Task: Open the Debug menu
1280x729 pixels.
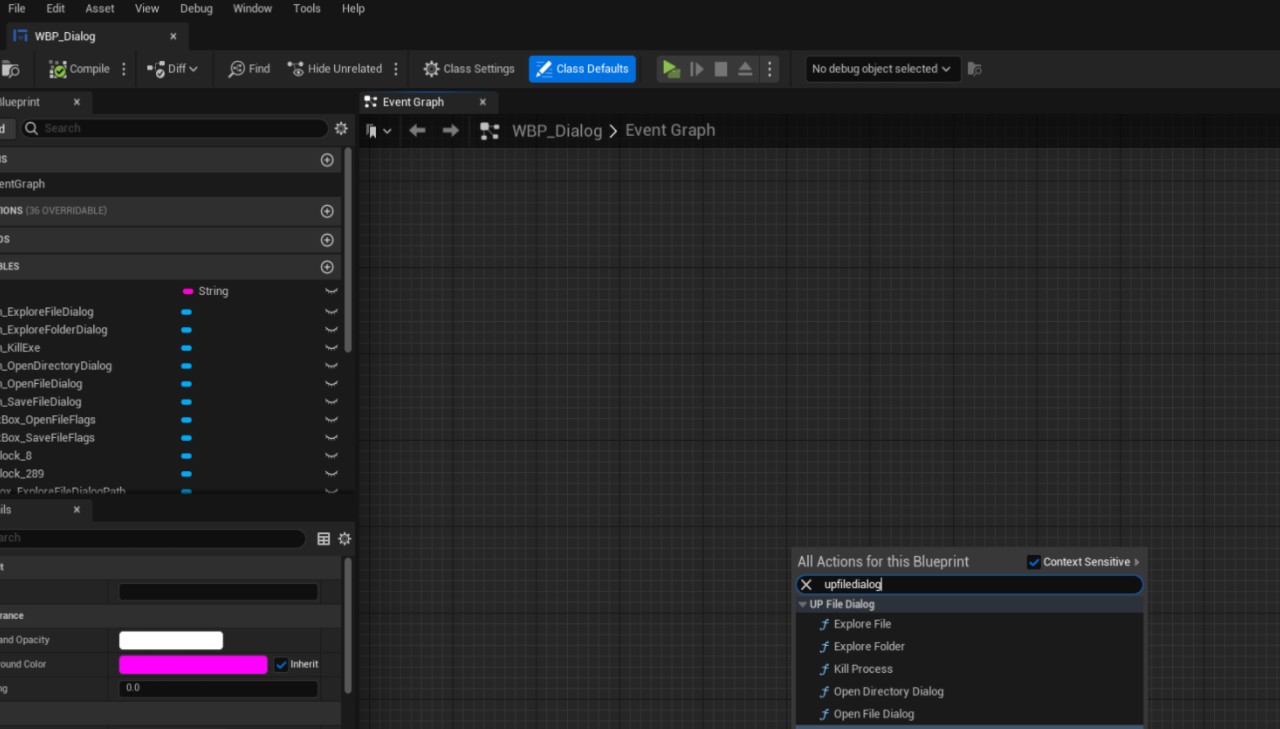Action: (196, 8)
